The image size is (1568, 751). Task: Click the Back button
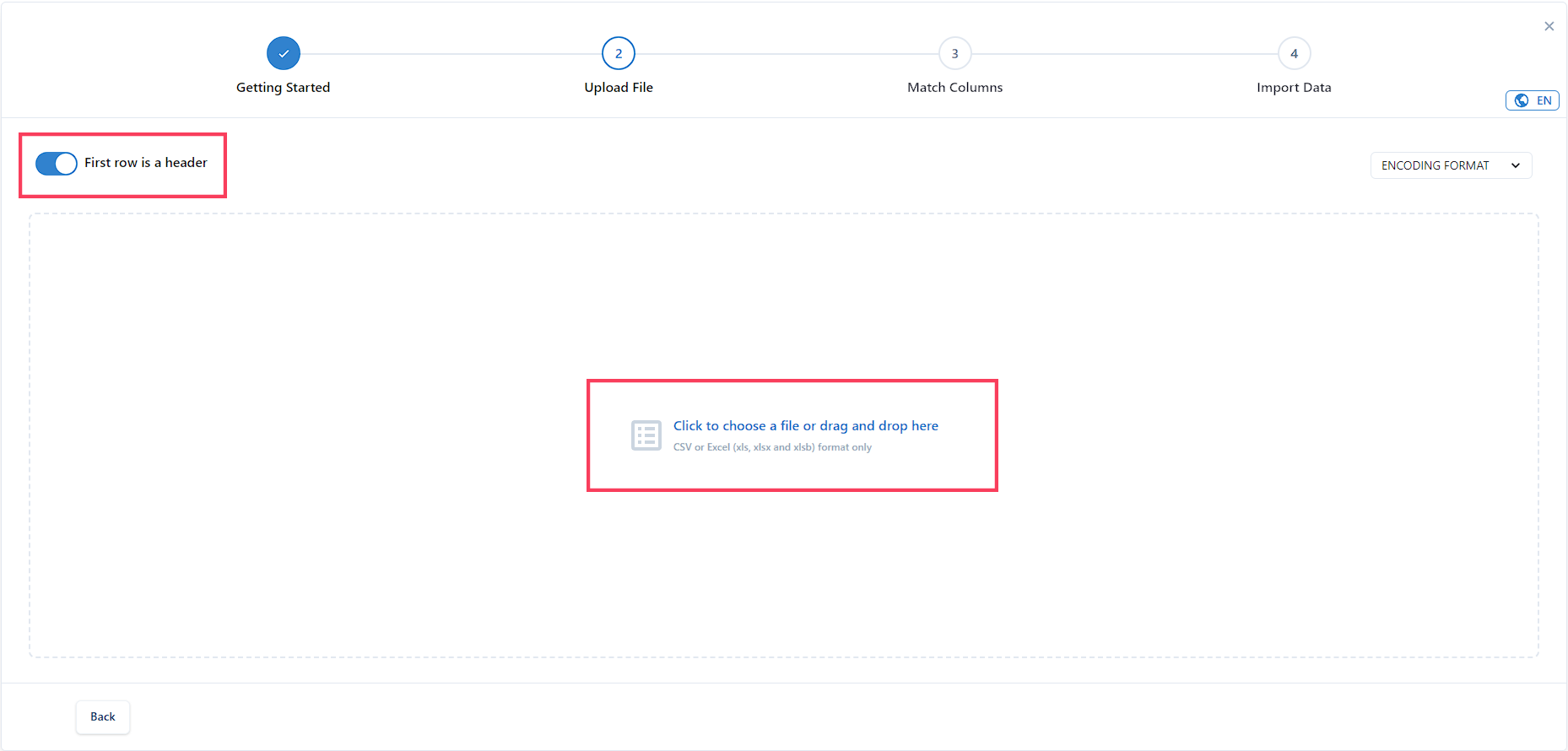(103, 717)
